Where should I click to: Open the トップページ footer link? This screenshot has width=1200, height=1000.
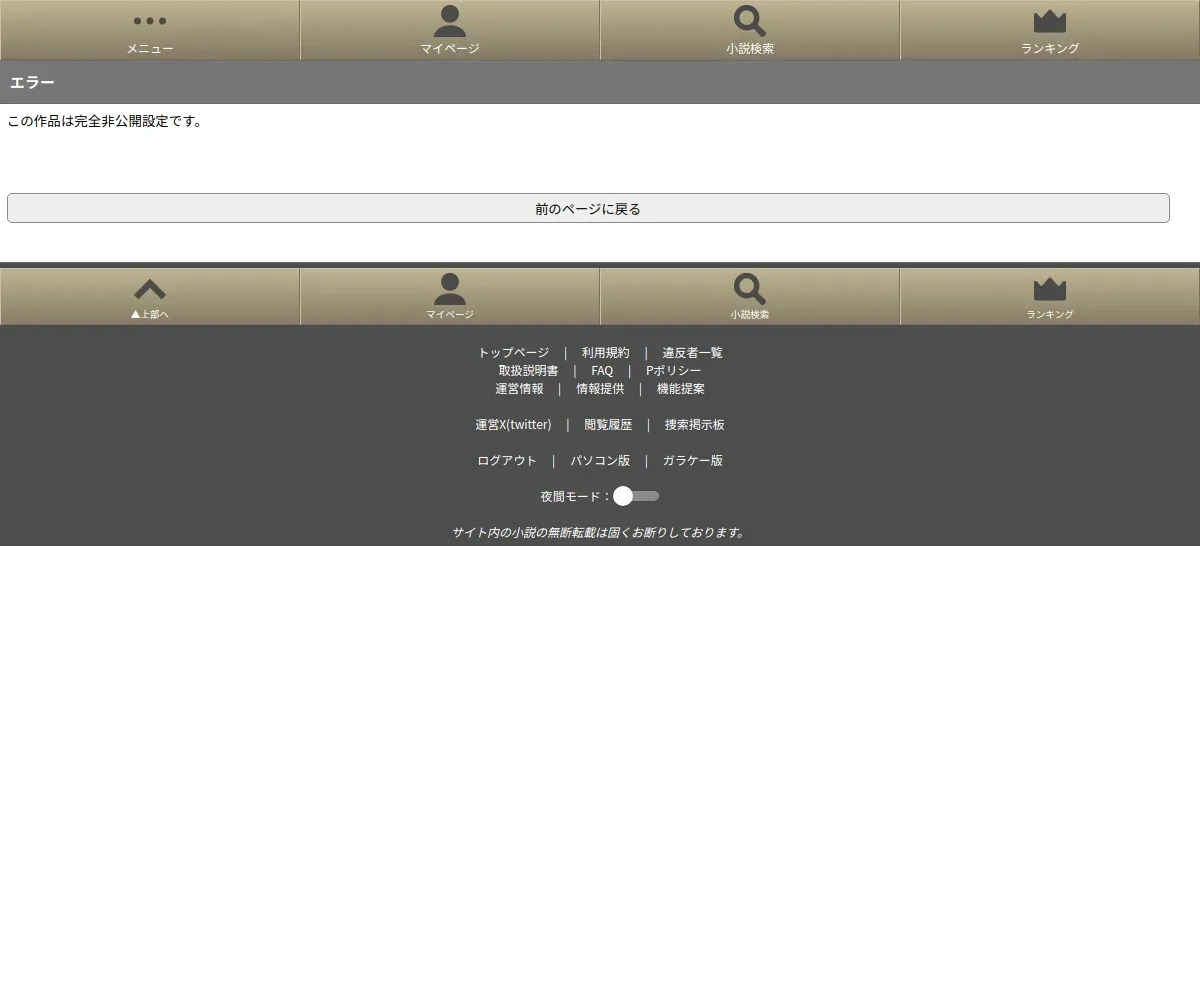pyautogui.click(x=513, y=353)
